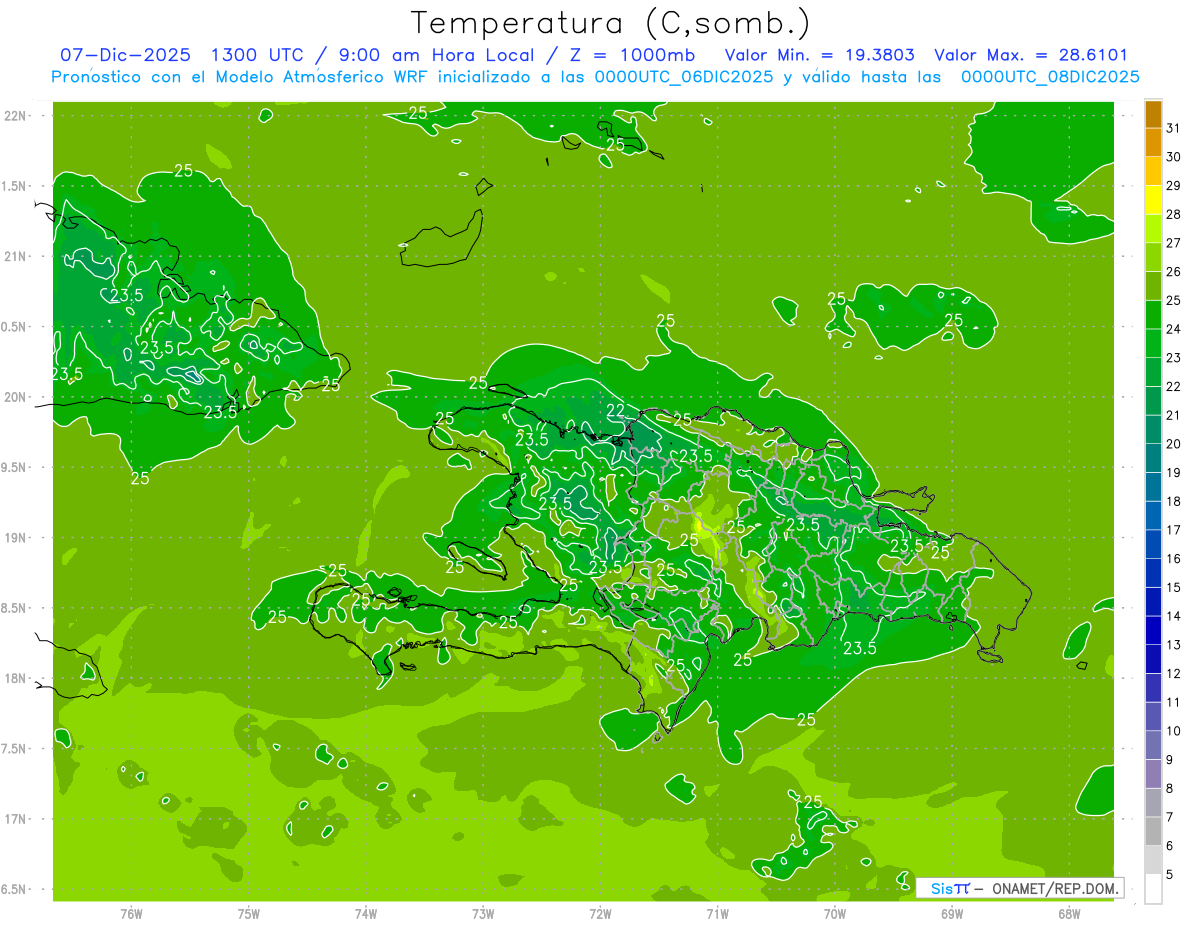The width and height of the screenshot is (1200, 927).
Task: Click the "74W" longitude axis label
Action: tap(366, 913)
